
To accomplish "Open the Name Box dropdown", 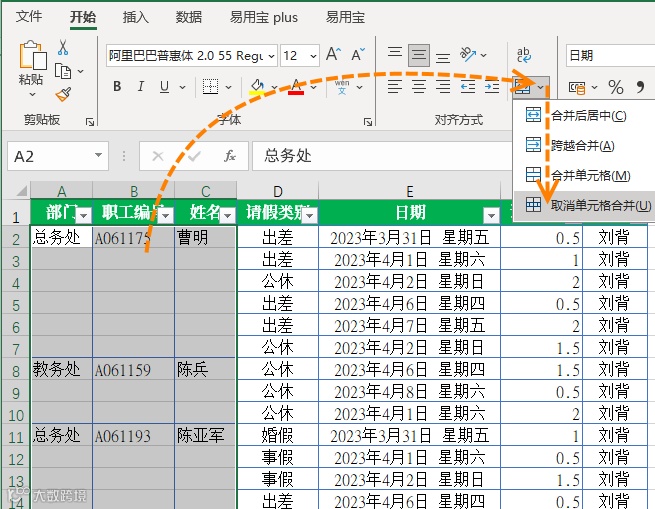I will click(x=99, y=155).
